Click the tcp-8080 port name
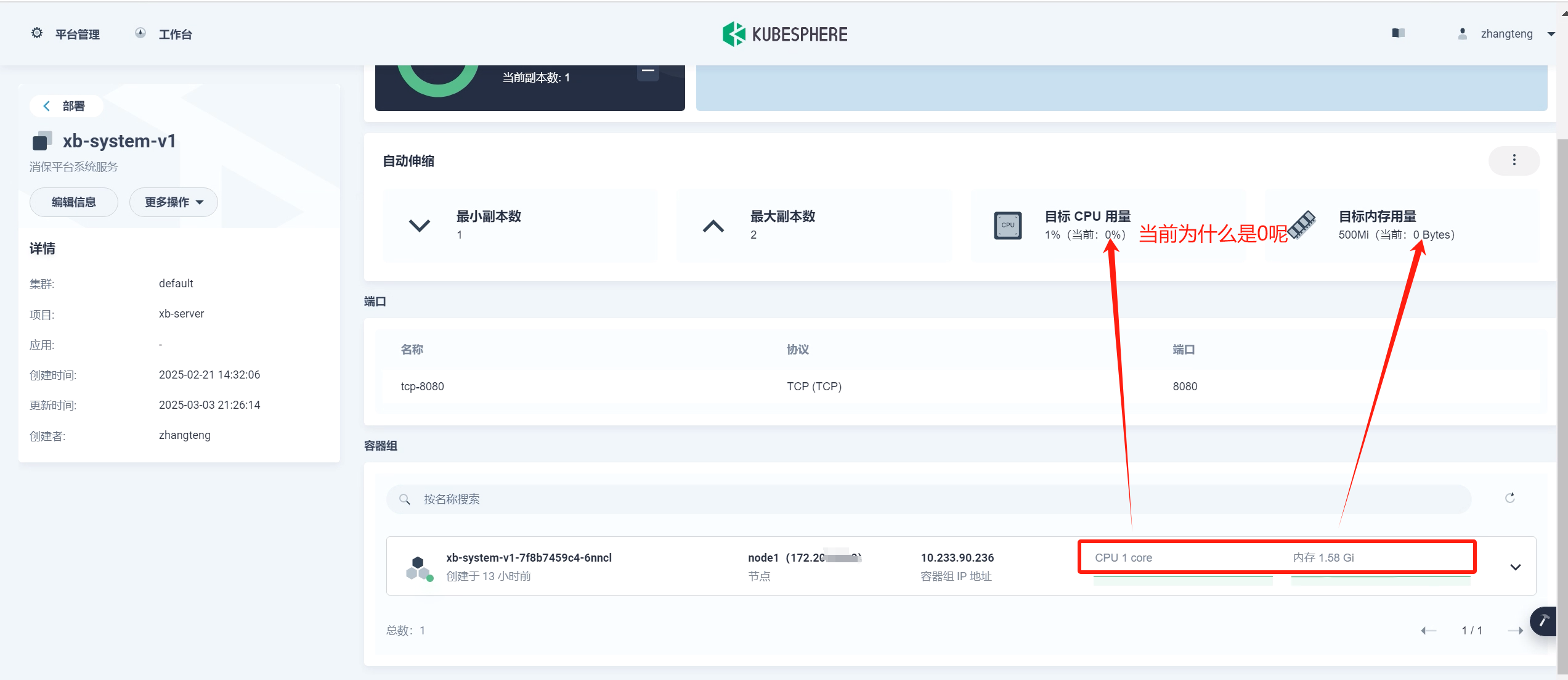Viewport: 1568px width, 680px height. (423, 387)
